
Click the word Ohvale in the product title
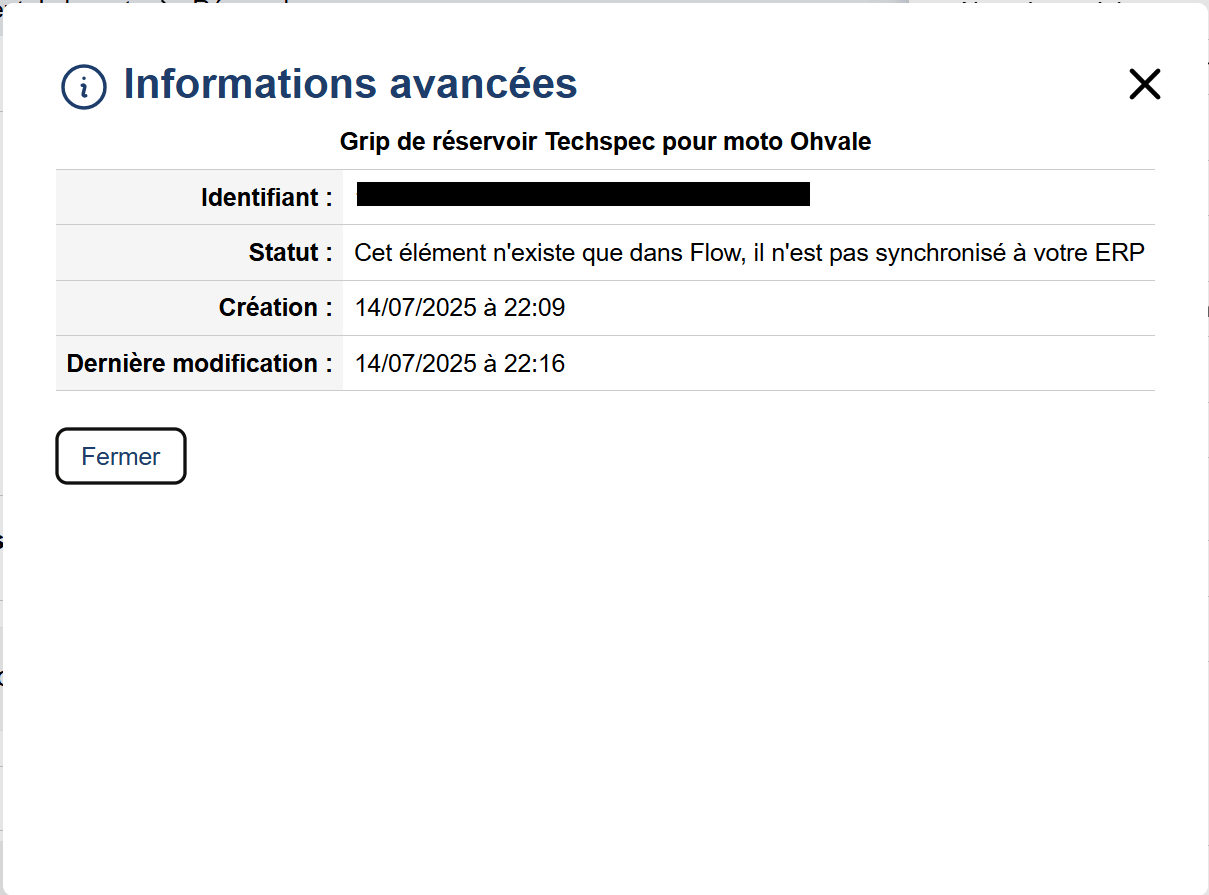coord(830,142)
